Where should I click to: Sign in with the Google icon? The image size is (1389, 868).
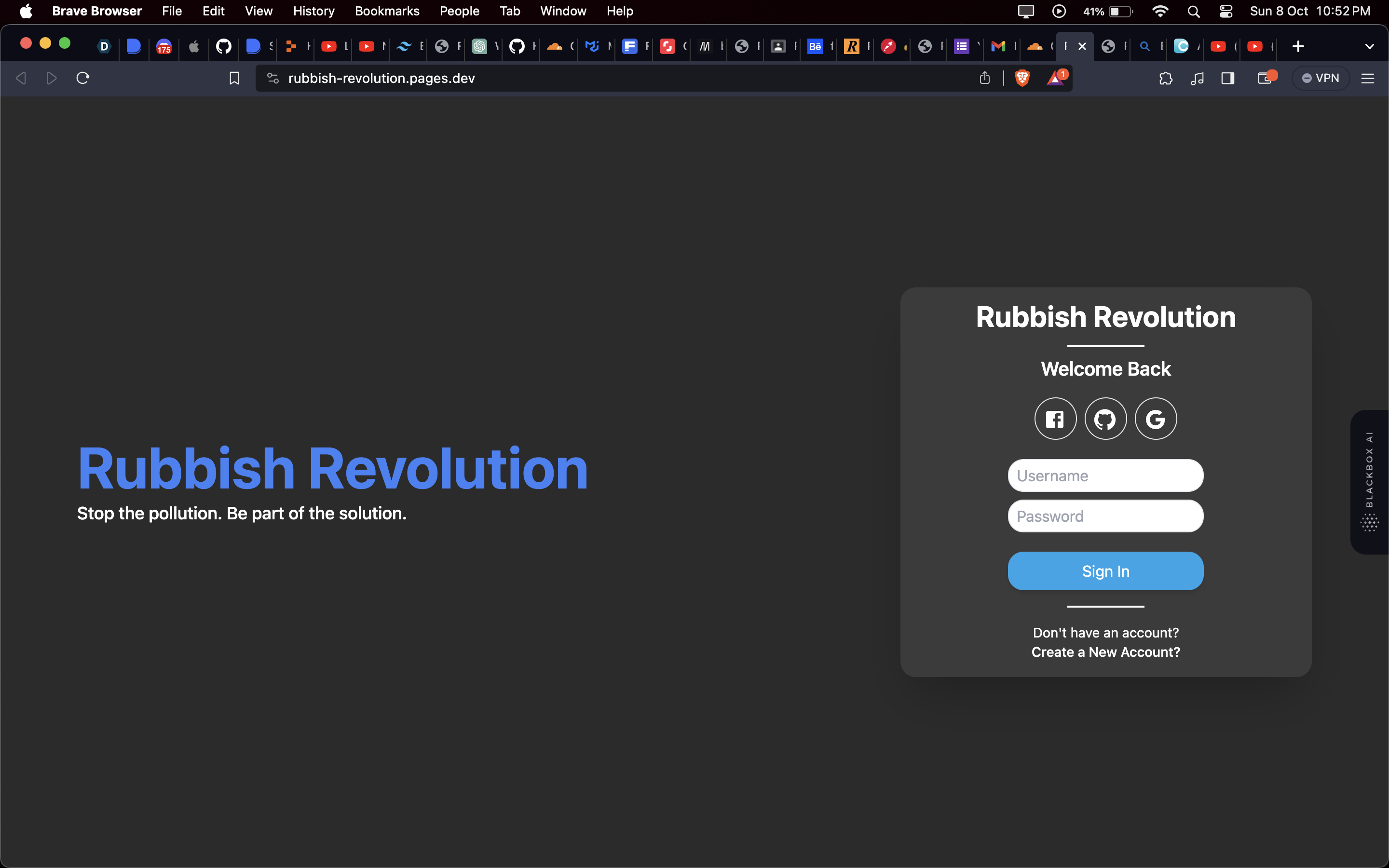tap(1156, 419)
